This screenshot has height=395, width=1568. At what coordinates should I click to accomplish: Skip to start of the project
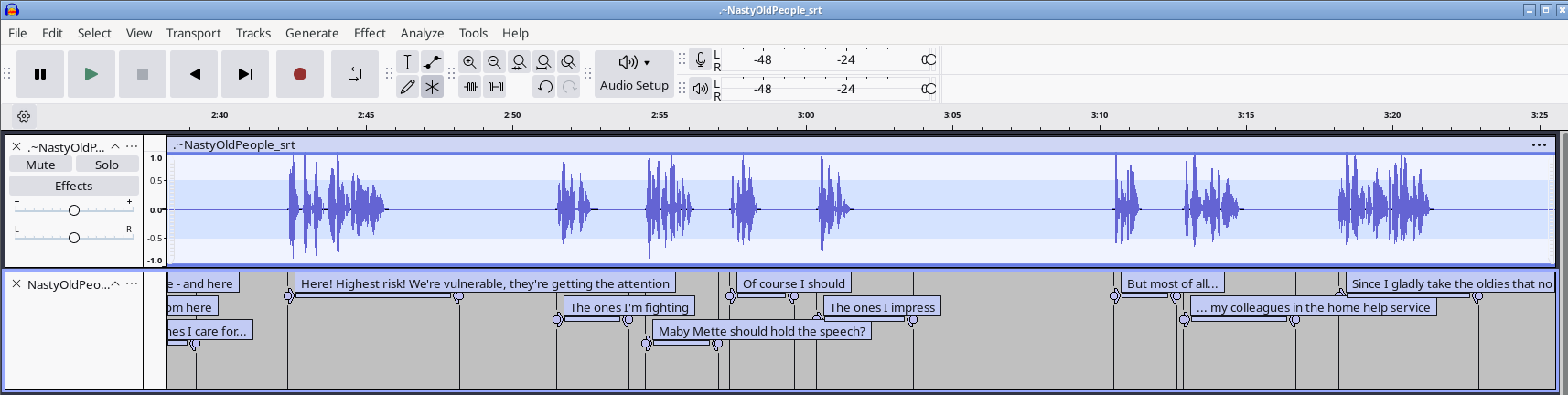[194, 74]
